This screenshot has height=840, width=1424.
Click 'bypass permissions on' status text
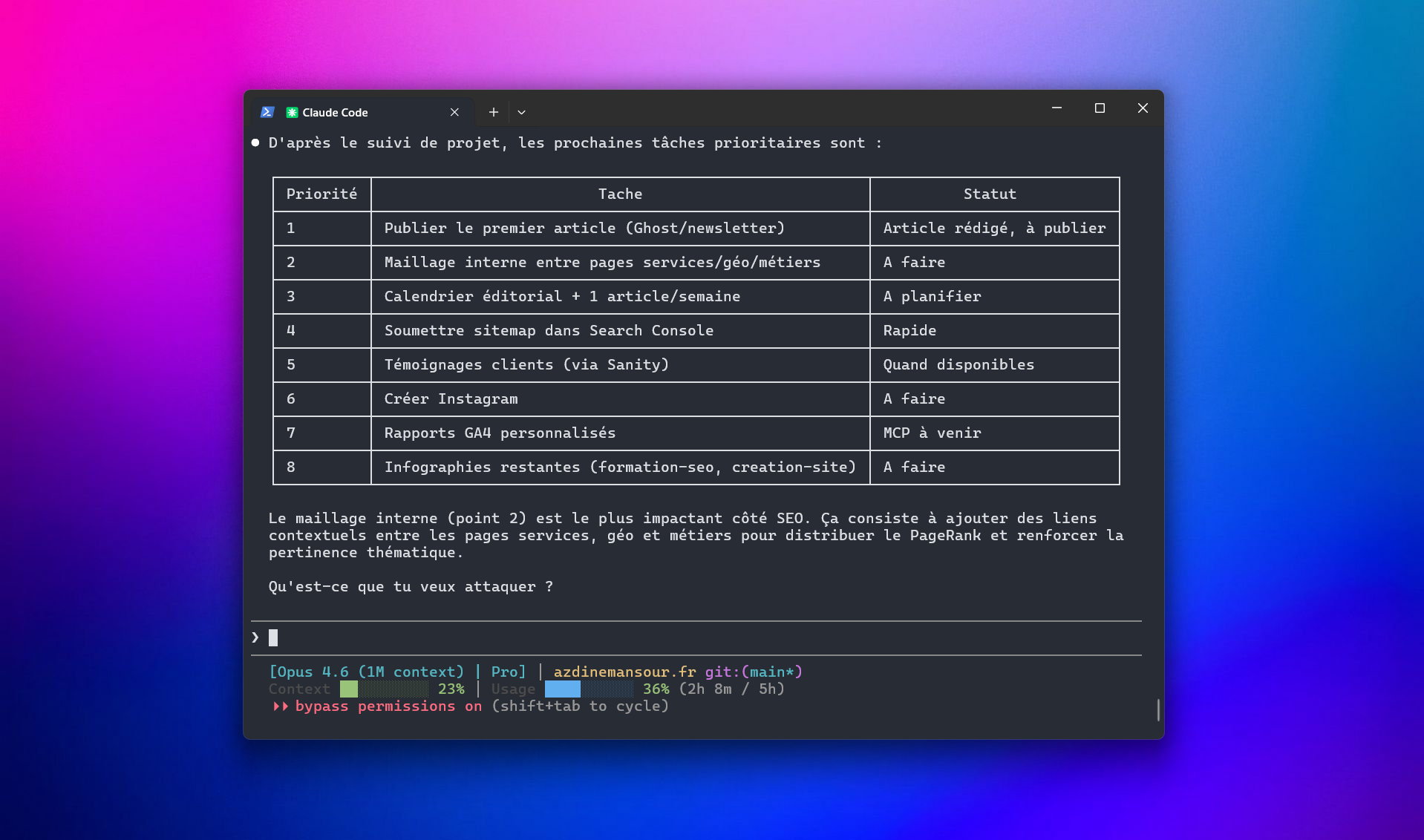[x=388, y=706]
